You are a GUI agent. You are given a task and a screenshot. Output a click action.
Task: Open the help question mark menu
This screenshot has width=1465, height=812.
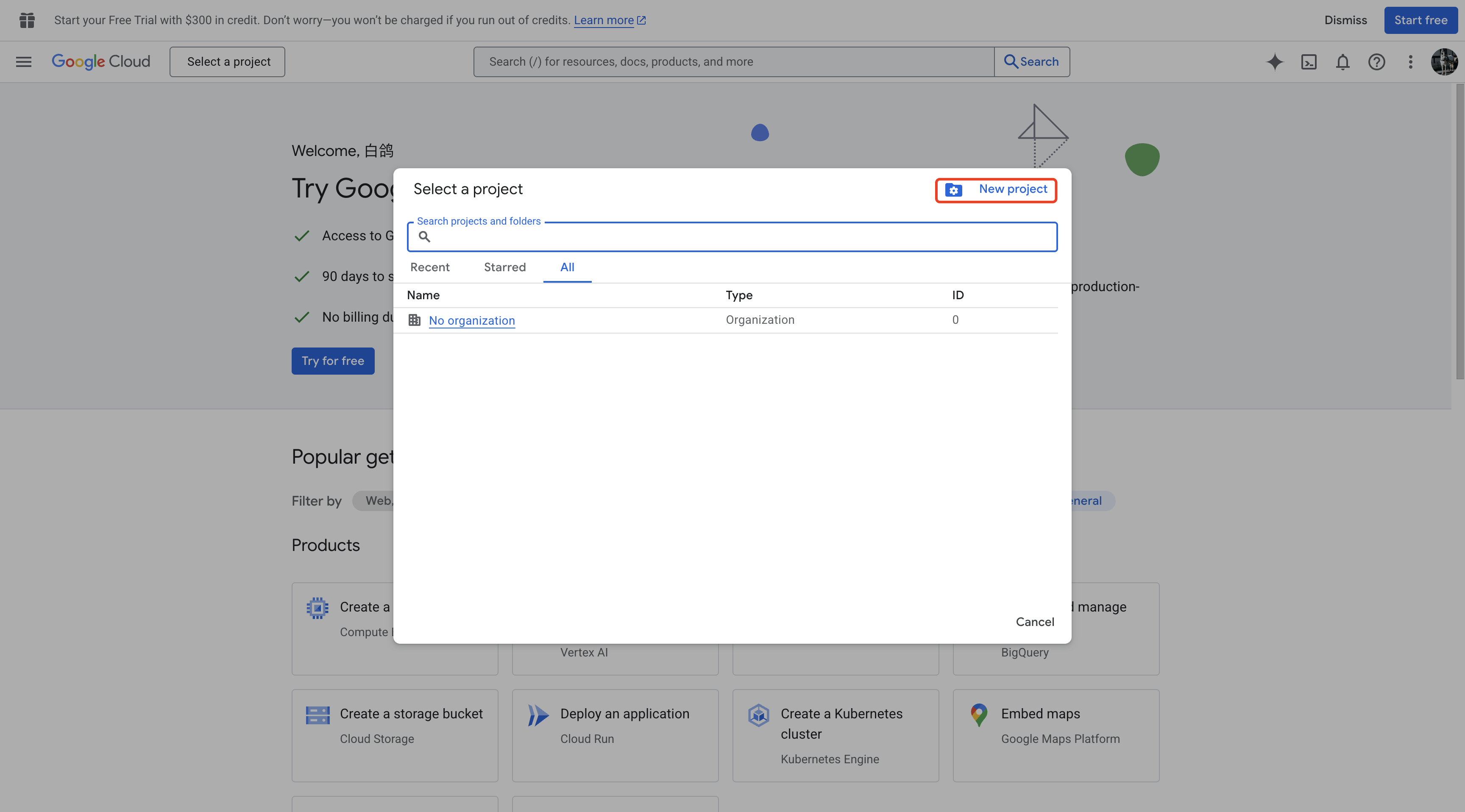click(1376, 61)
